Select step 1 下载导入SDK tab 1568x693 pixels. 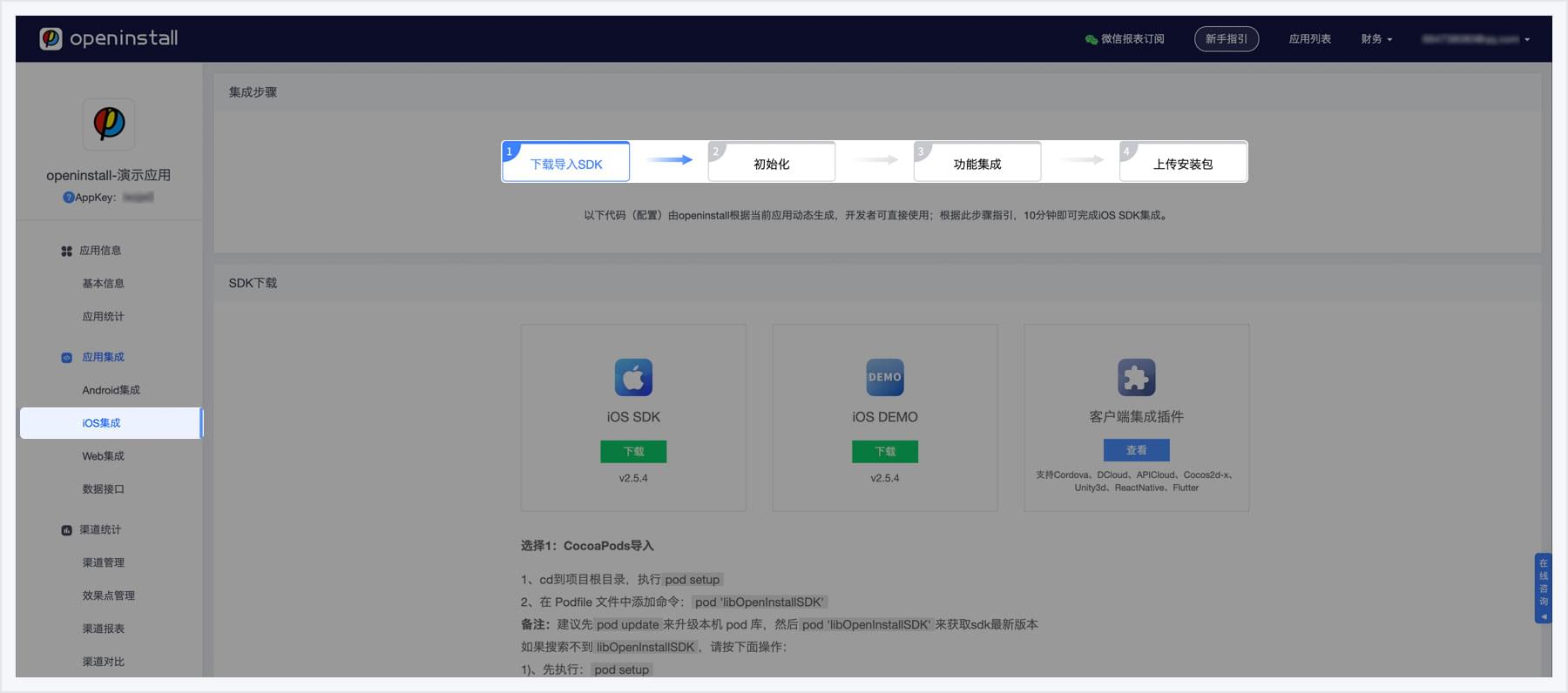click(x=565, y=162)
